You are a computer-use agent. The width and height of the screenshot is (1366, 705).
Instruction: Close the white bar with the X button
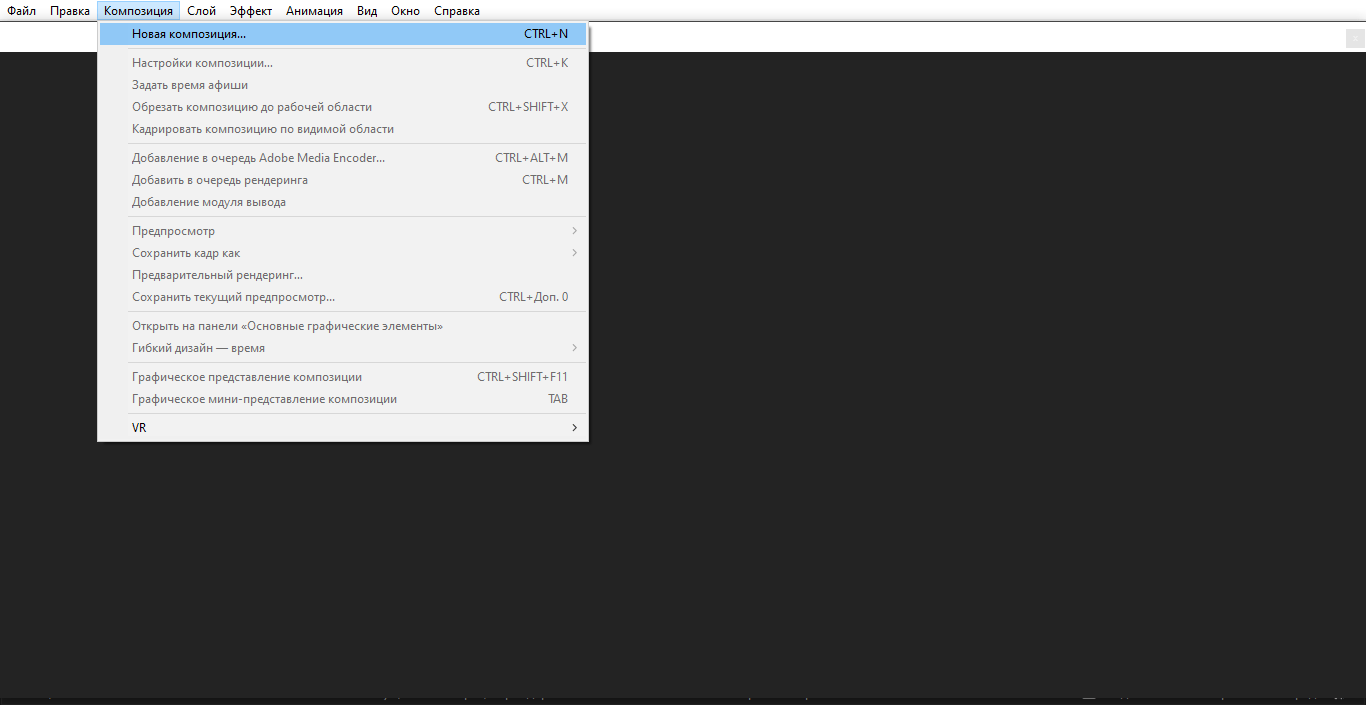pyautogui.click(x=1354, y=38)
